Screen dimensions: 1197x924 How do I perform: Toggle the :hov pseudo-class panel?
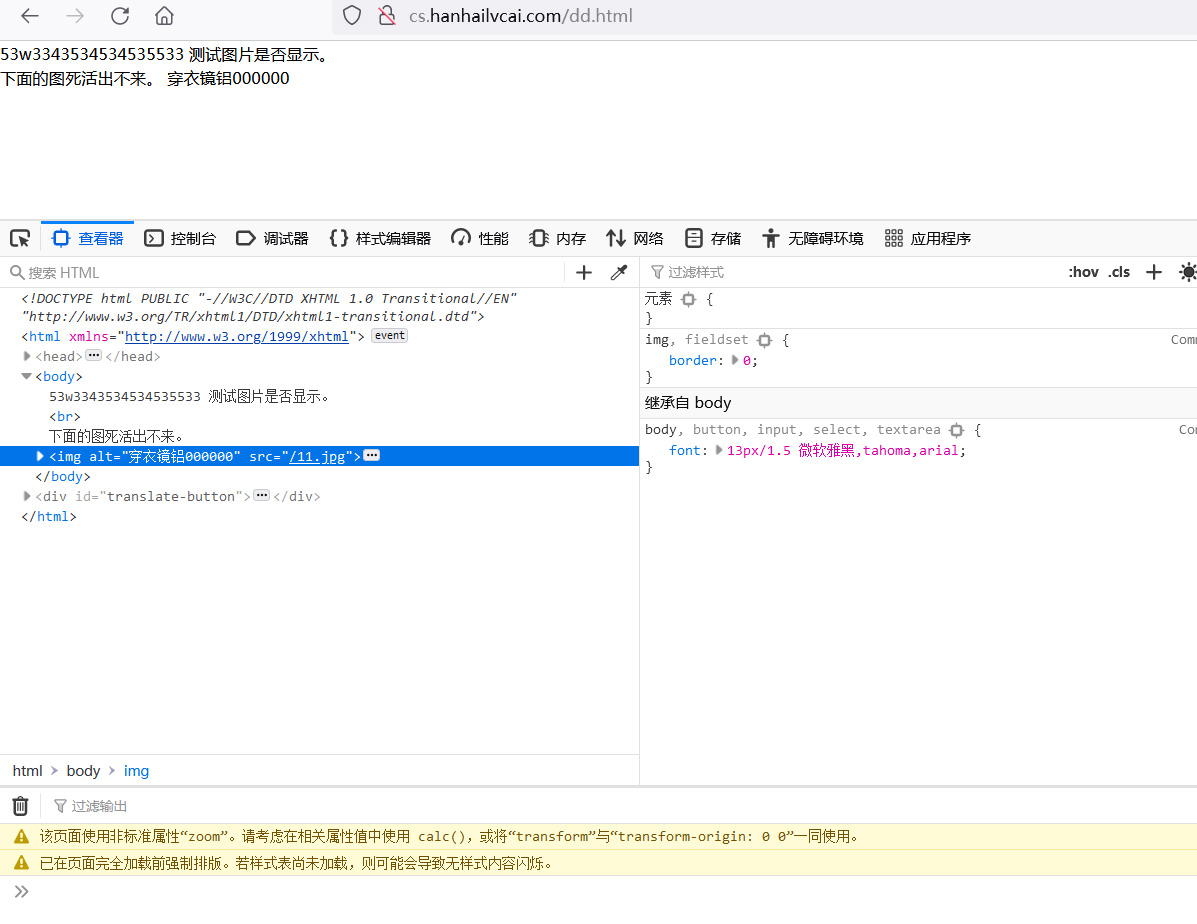coord(1083,273)
